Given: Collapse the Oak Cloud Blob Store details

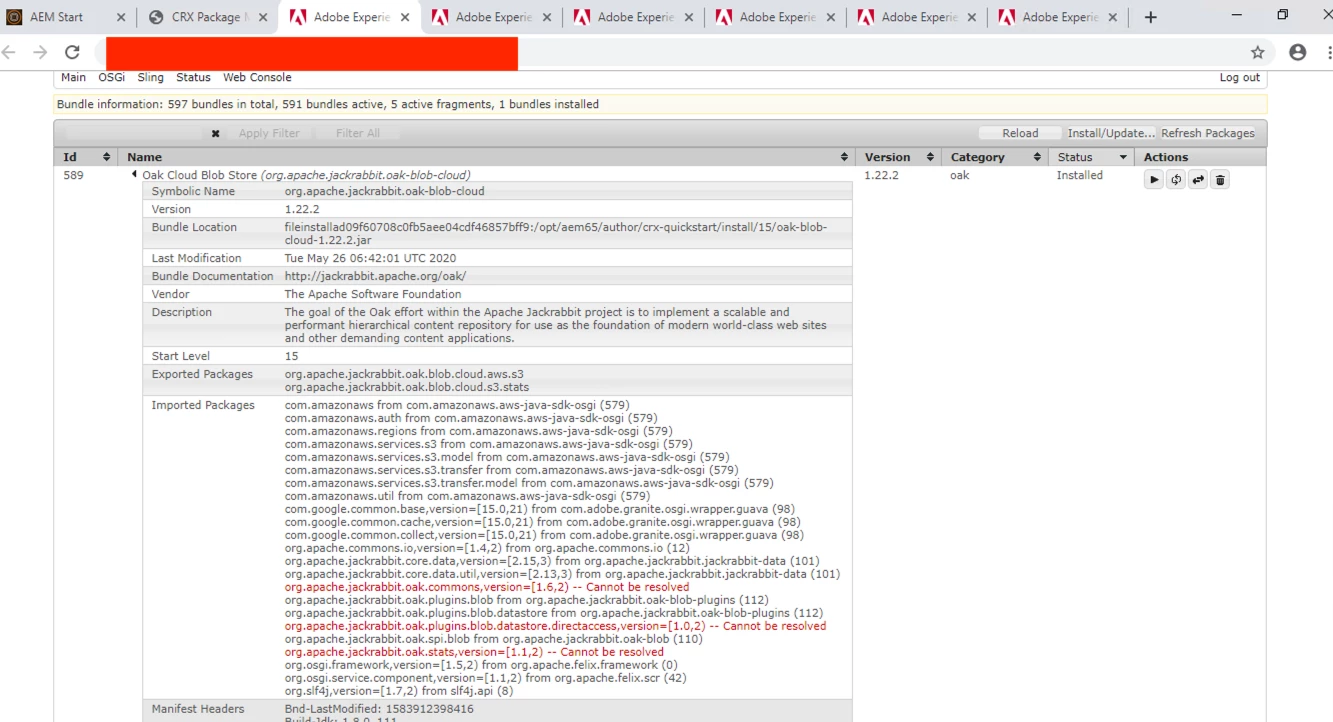Looking at the screenshot, I should tap(134, 175).
